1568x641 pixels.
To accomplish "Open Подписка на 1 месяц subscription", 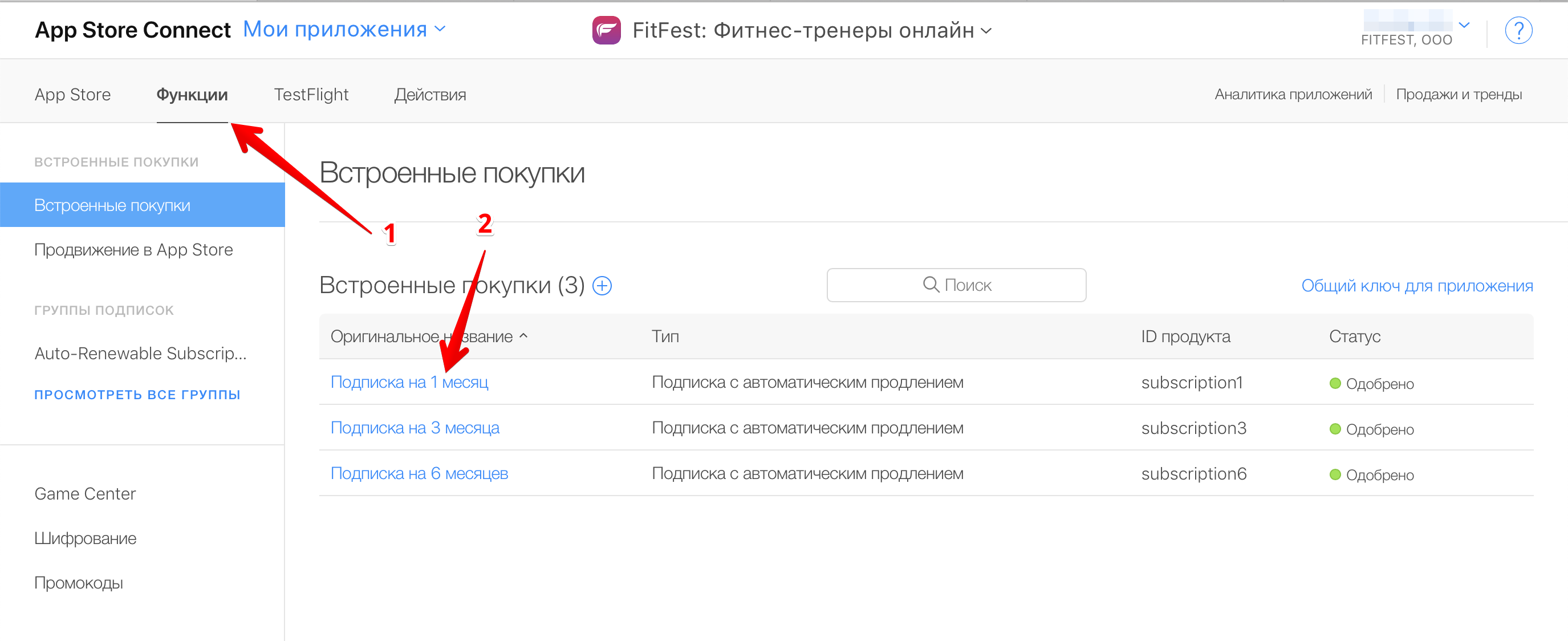I will click(x=409, y=382).
